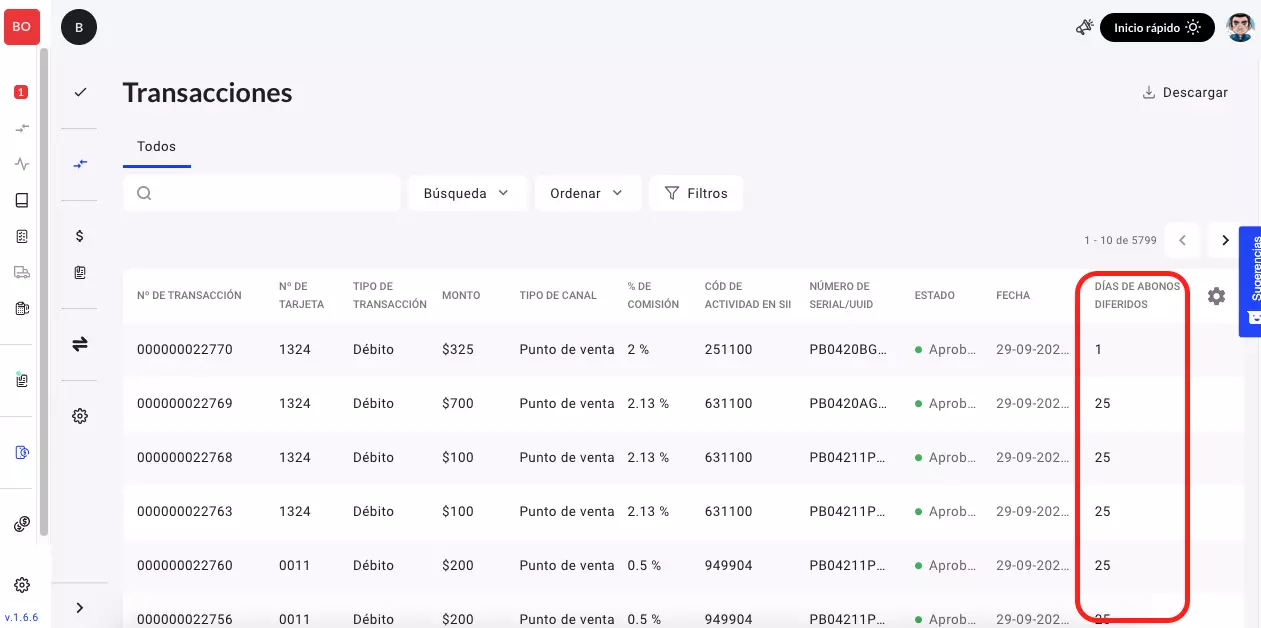The image size is (1261, 628).
Task: Click the Filtros button
Action: click(x=696, y=193)
